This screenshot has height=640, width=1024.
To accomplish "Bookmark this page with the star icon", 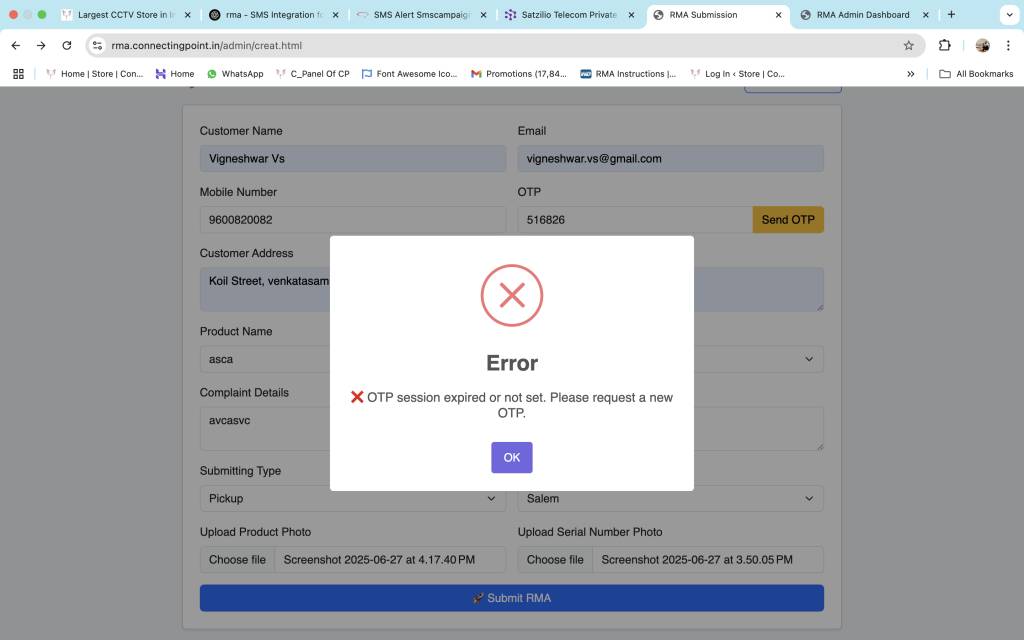I will [908, 45].
